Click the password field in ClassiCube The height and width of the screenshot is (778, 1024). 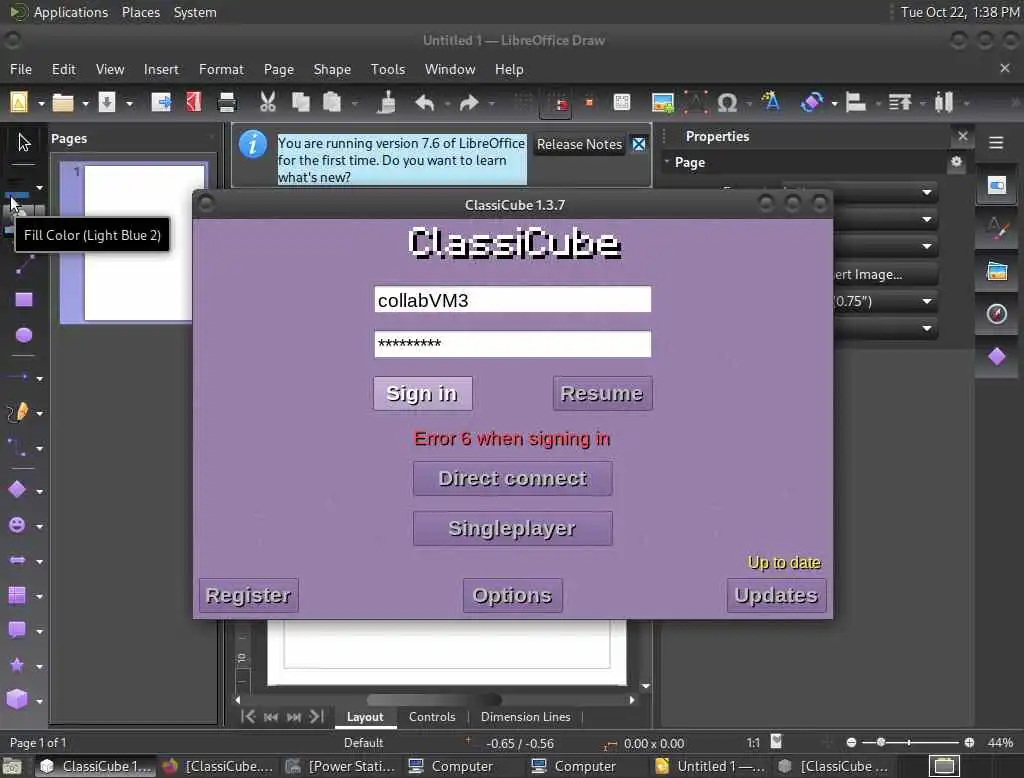[x=513, y=344]
